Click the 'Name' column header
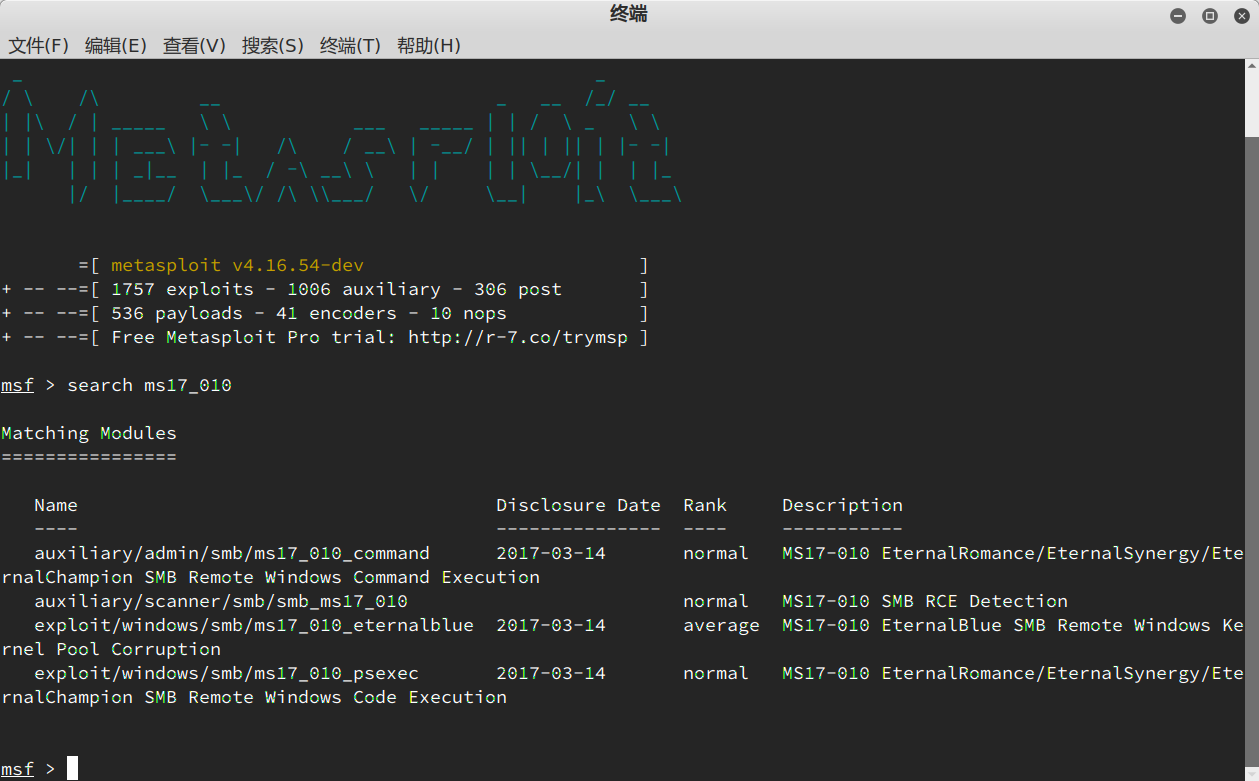This screenshot has width=1259, height=781. pyautogui.click(x=56, y=505)
